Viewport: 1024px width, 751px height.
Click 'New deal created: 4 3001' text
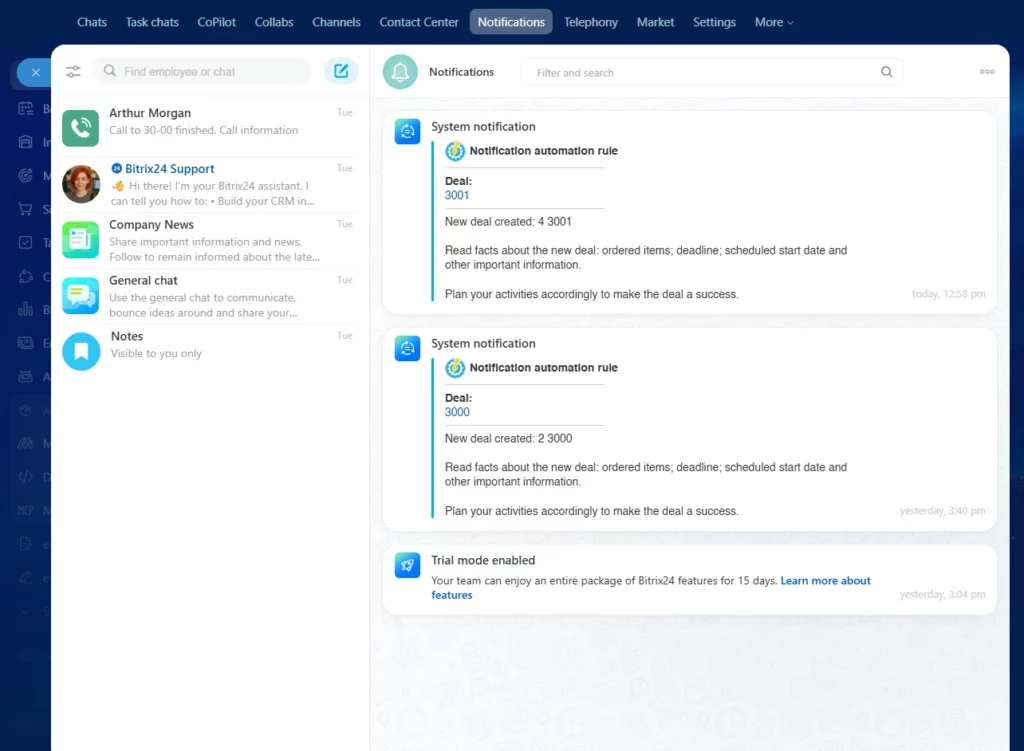point(508,222)
